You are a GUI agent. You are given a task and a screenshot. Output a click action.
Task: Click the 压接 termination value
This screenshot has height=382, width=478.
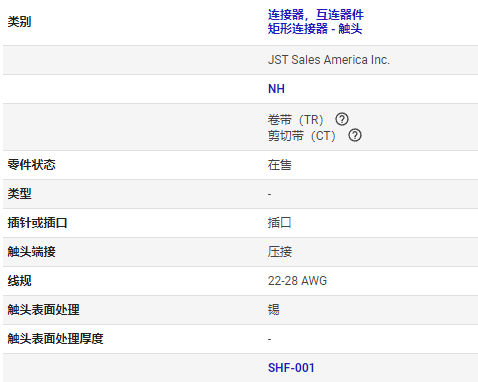pos(280,252)
